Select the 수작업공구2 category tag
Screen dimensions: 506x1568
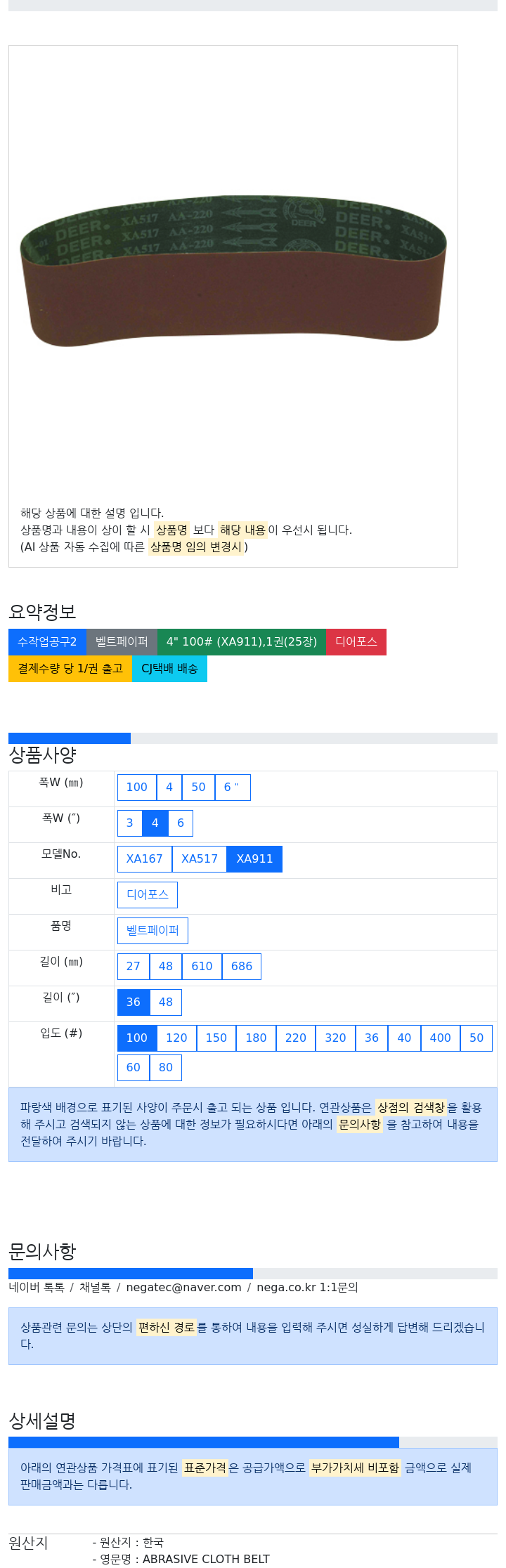pos(47,642)
